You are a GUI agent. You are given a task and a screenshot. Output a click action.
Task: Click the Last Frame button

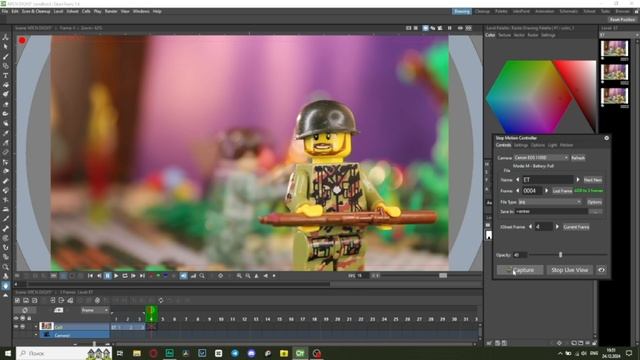[x=562, y=191]
